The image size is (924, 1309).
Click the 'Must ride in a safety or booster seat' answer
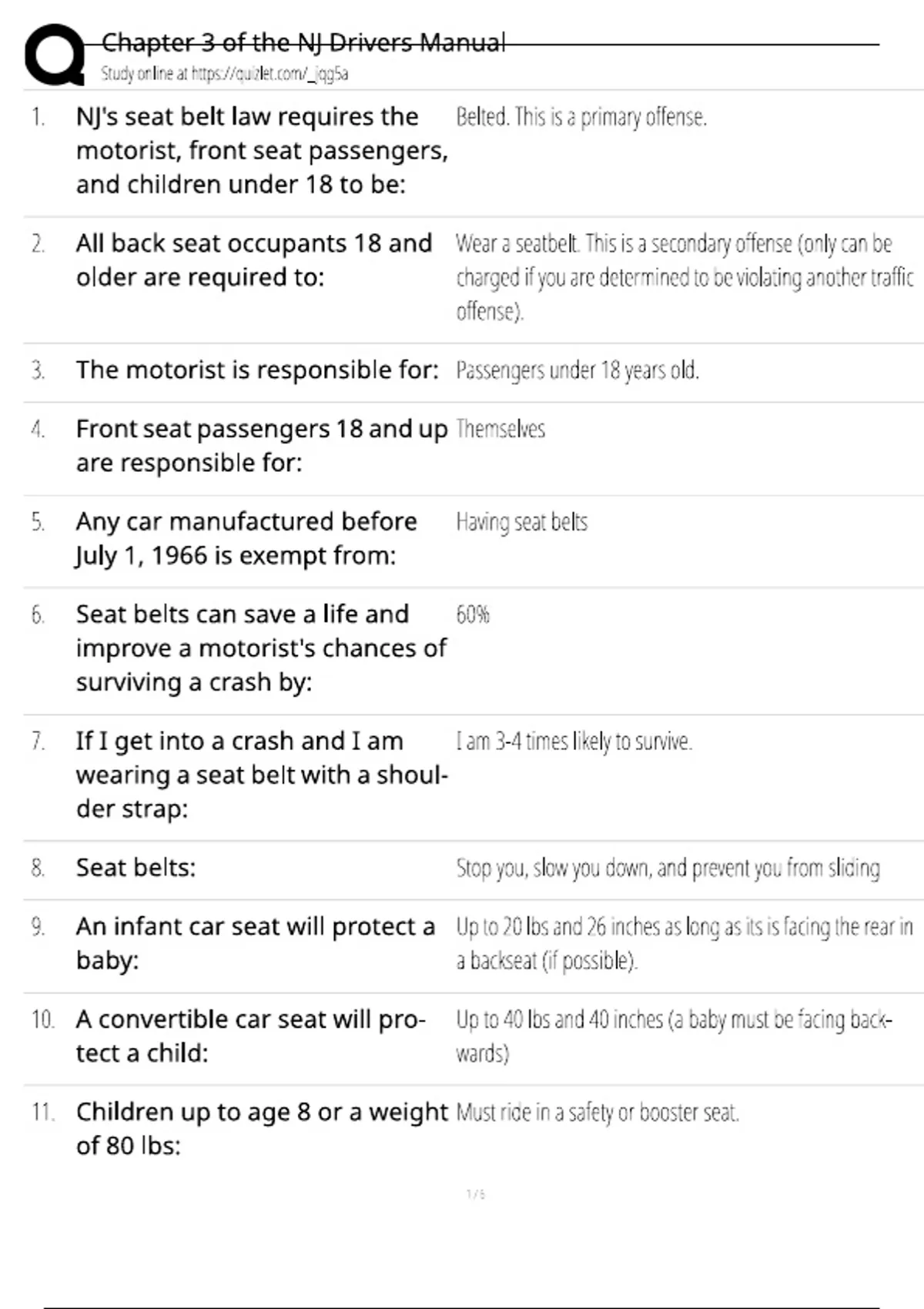click(597, 1113)
